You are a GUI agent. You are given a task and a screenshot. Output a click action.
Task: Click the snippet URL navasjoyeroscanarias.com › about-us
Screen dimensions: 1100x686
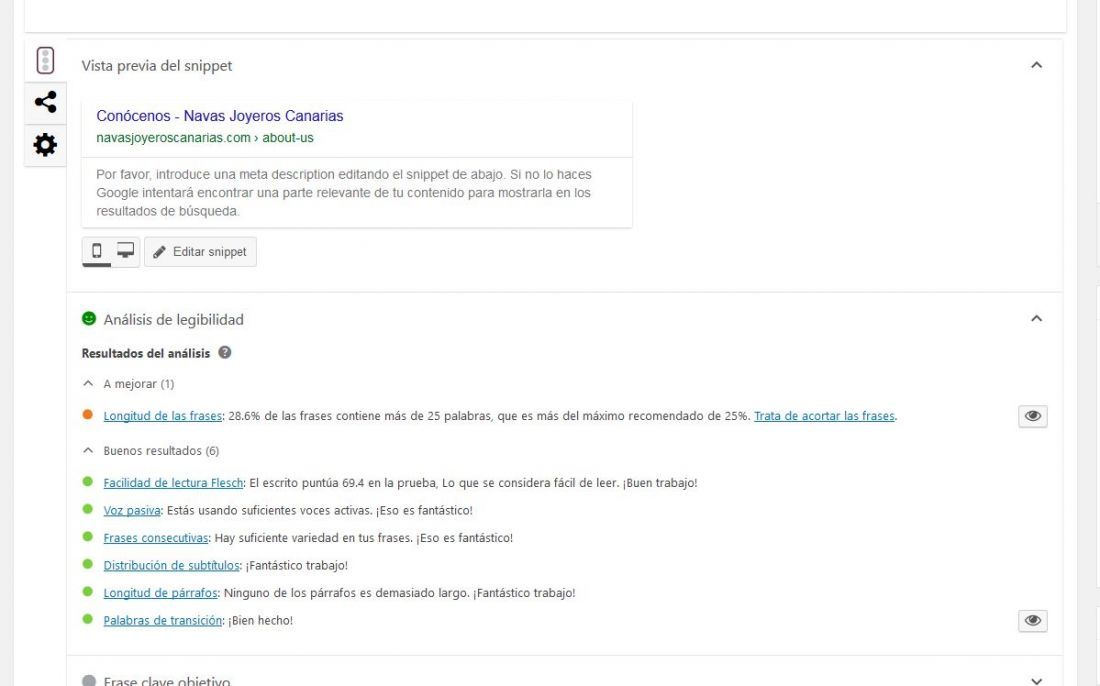[205, 137]
